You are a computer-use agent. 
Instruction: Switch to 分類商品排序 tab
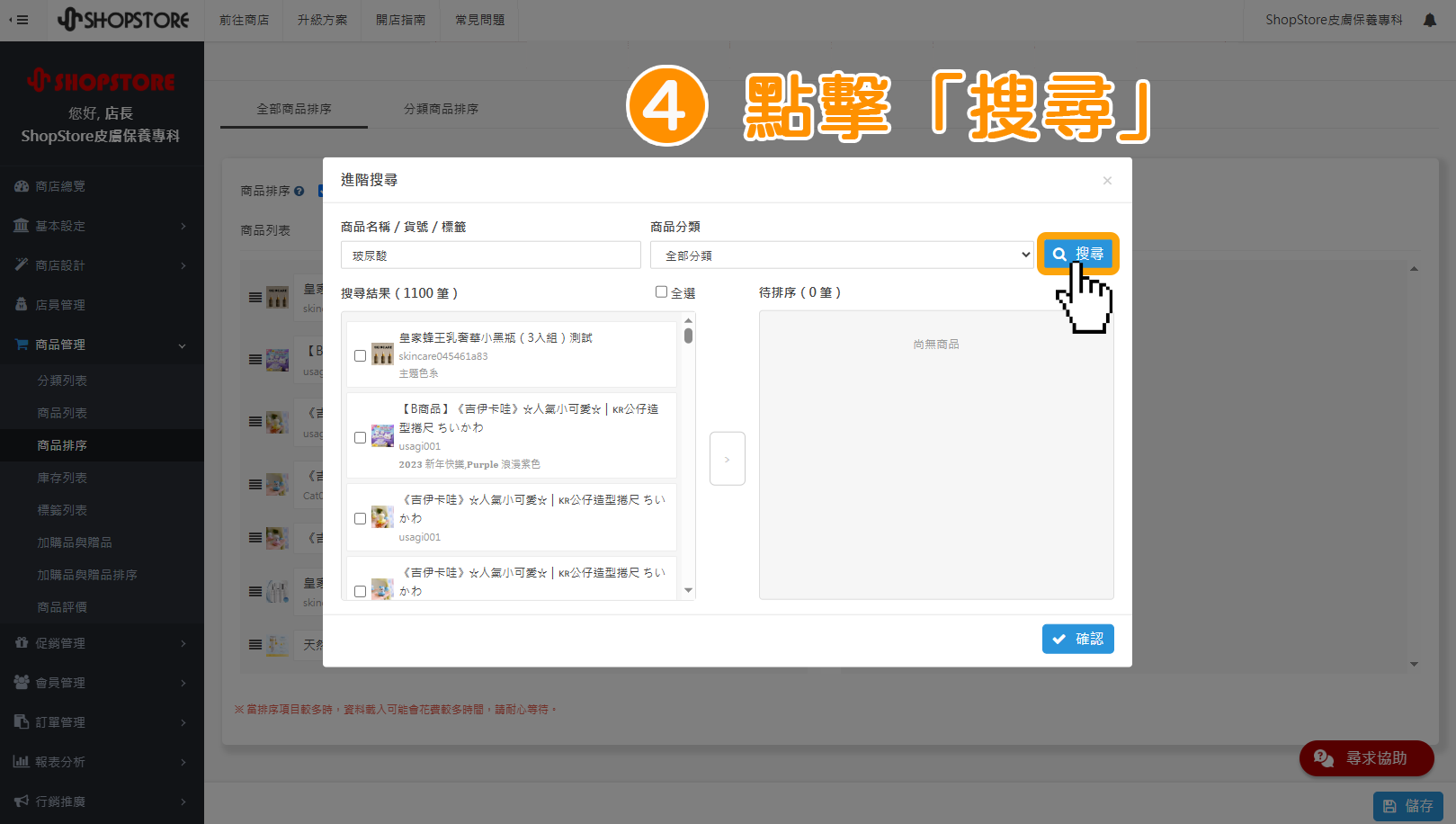point(441,109)
